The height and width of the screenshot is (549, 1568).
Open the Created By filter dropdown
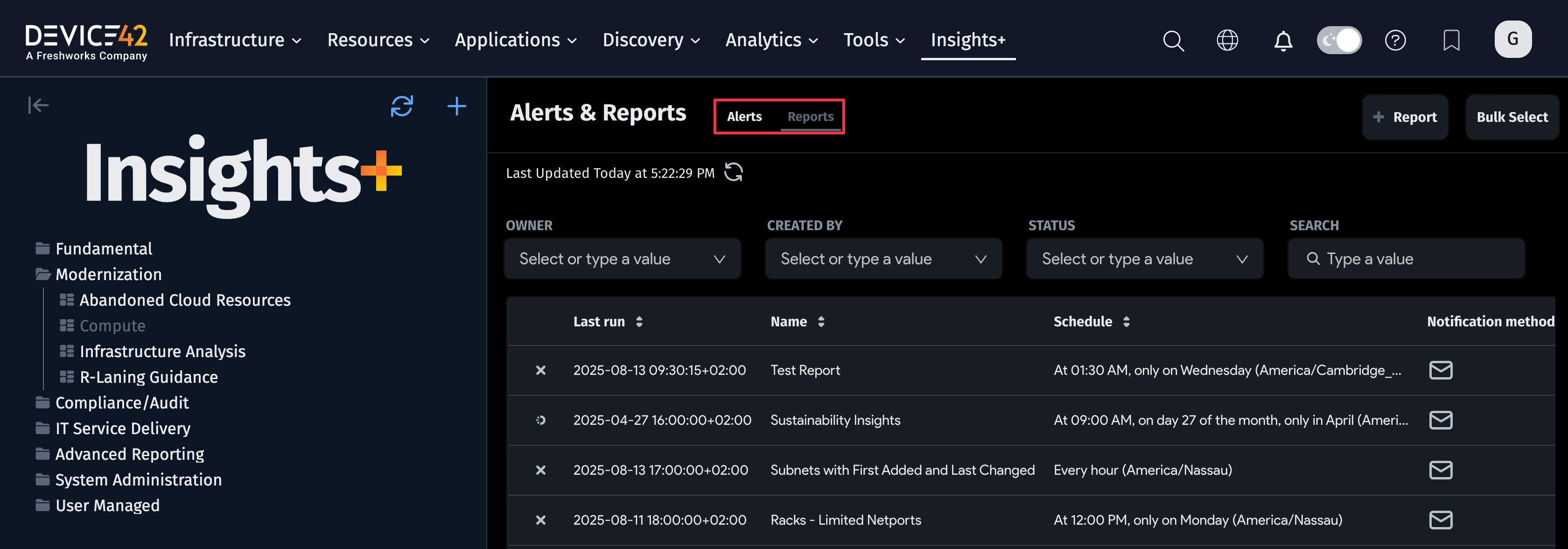pyautogui.click(x=883, y=258)
